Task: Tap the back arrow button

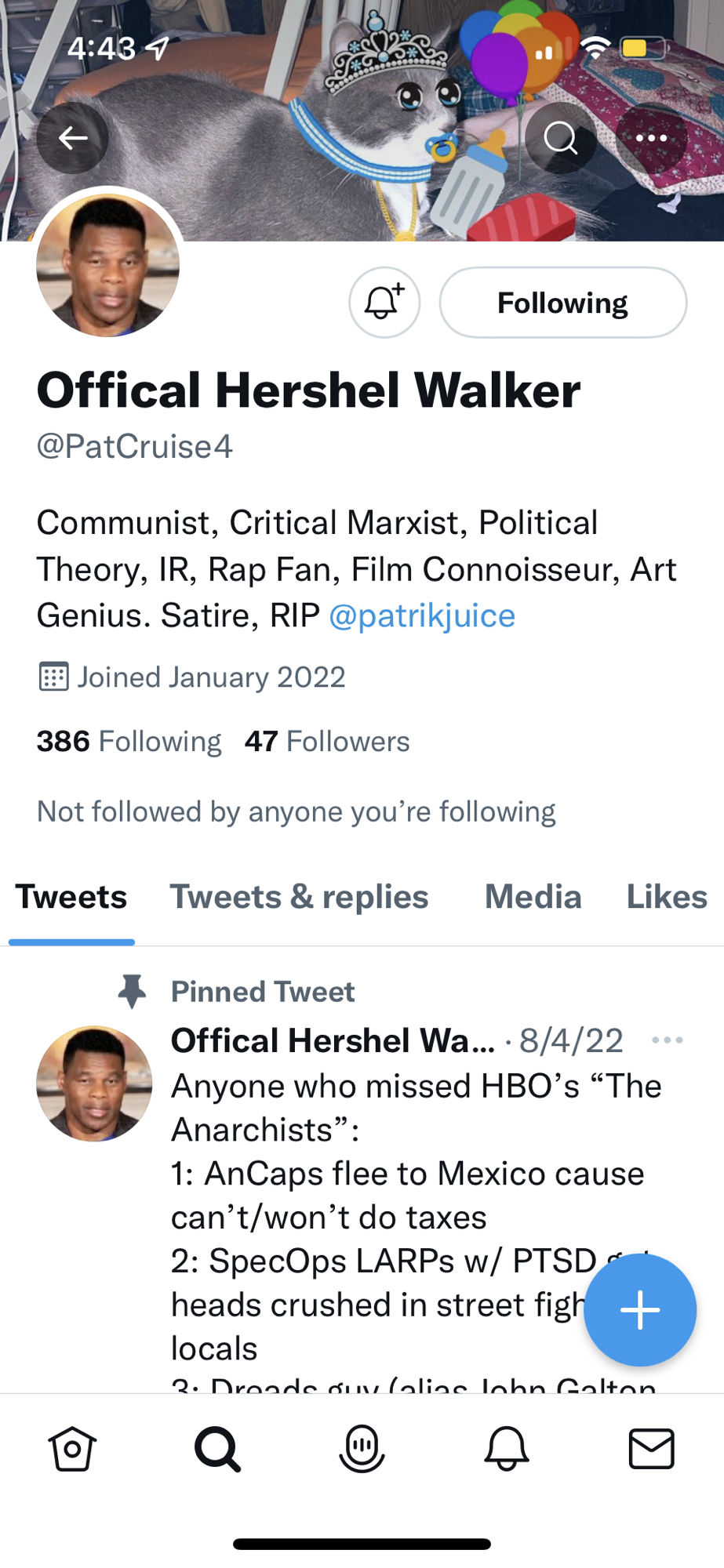Action: (73, 139)
